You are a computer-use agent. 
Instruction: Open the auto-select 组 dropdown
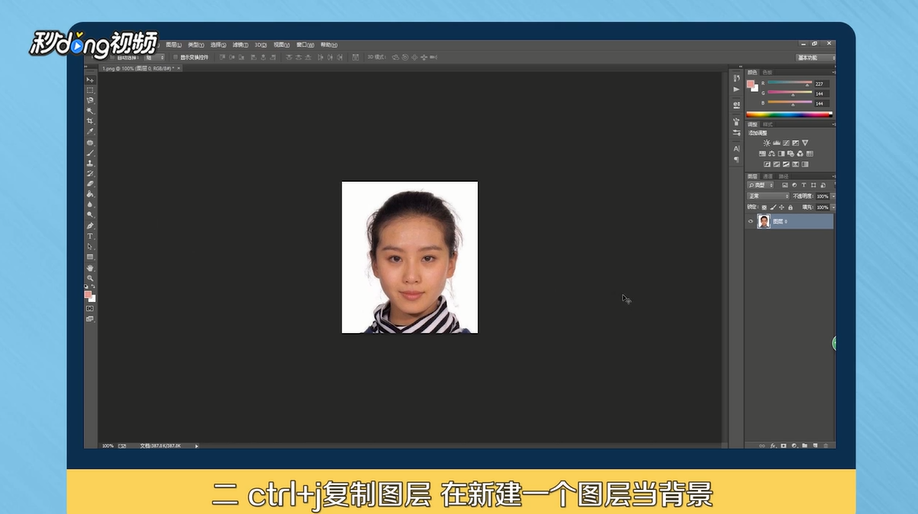pos(155,57)
